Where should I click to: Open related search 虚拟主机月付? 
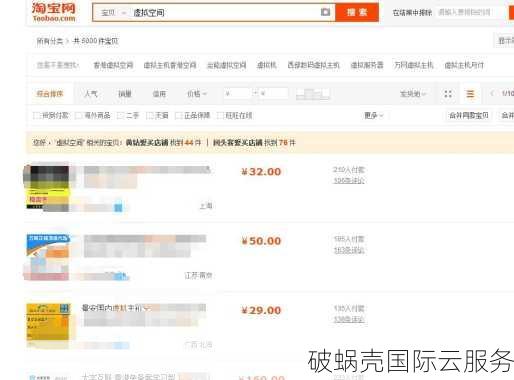tap(464, 65)
